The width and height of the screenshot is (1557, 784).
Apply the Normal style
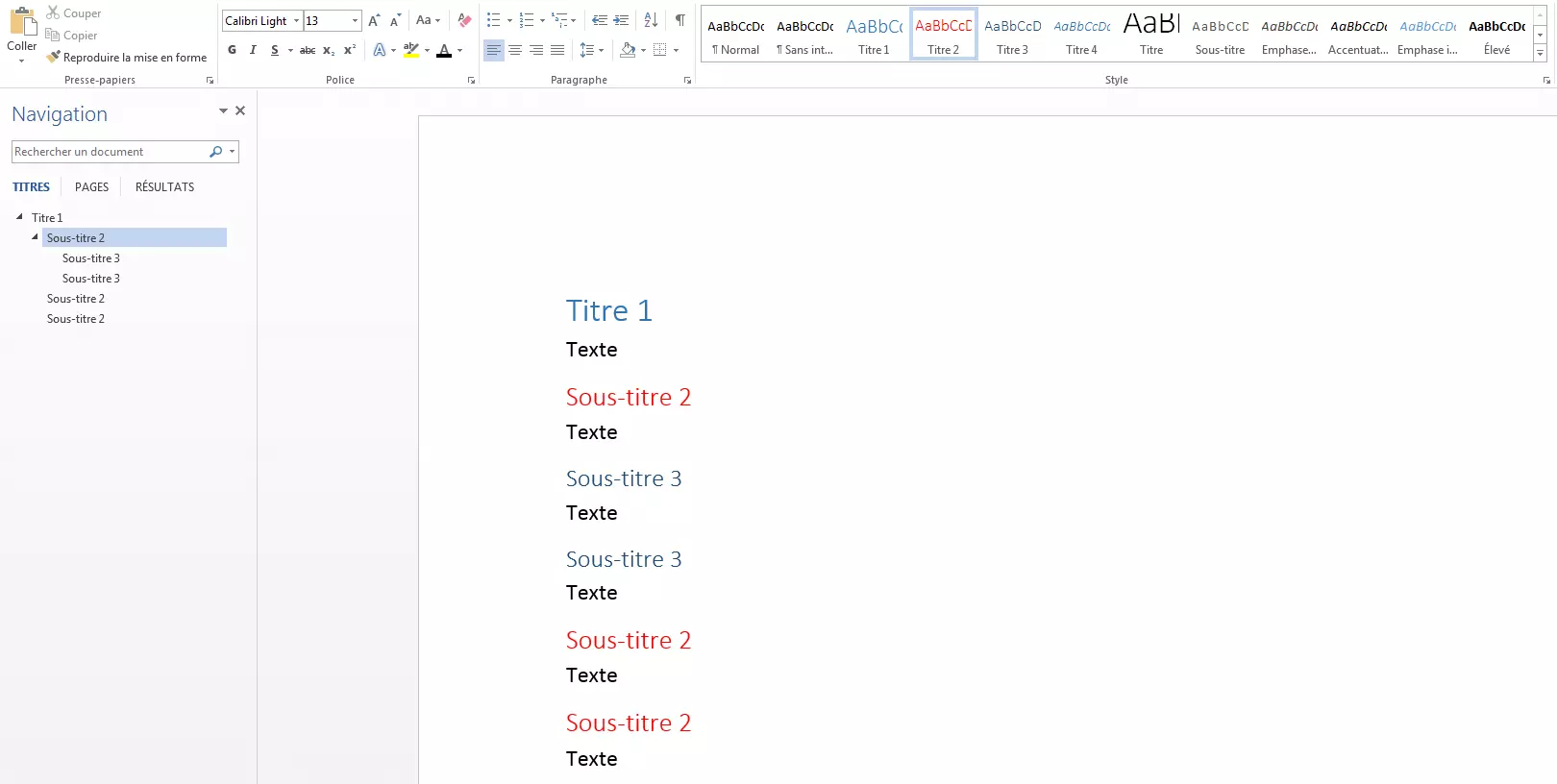(x=736, y=36)
